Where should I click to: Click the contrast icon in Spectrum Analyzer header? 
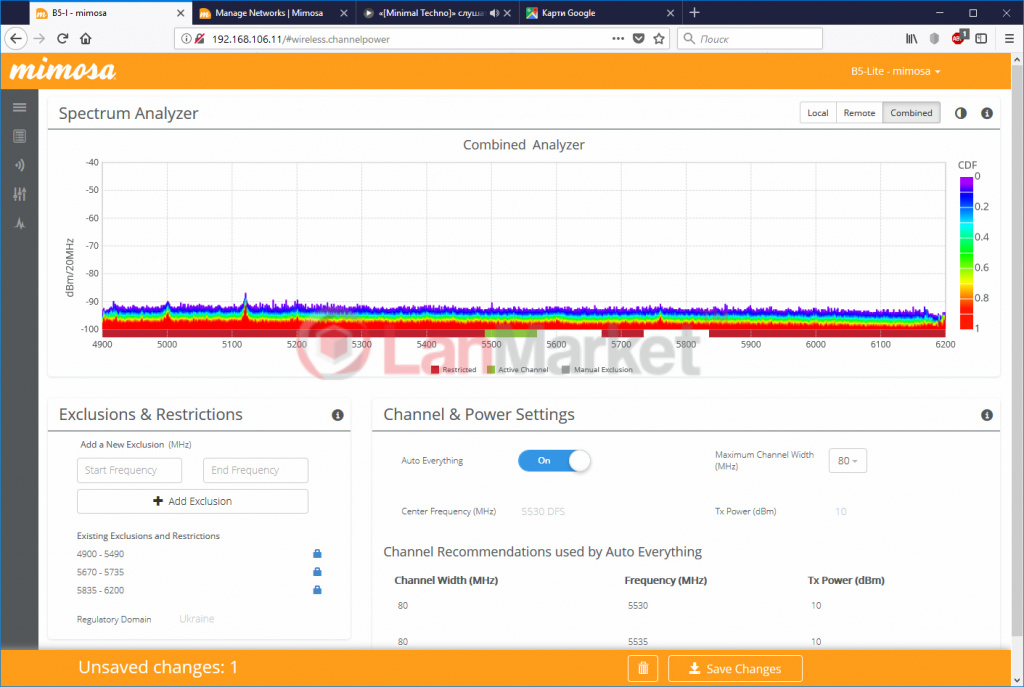[961, 113]
